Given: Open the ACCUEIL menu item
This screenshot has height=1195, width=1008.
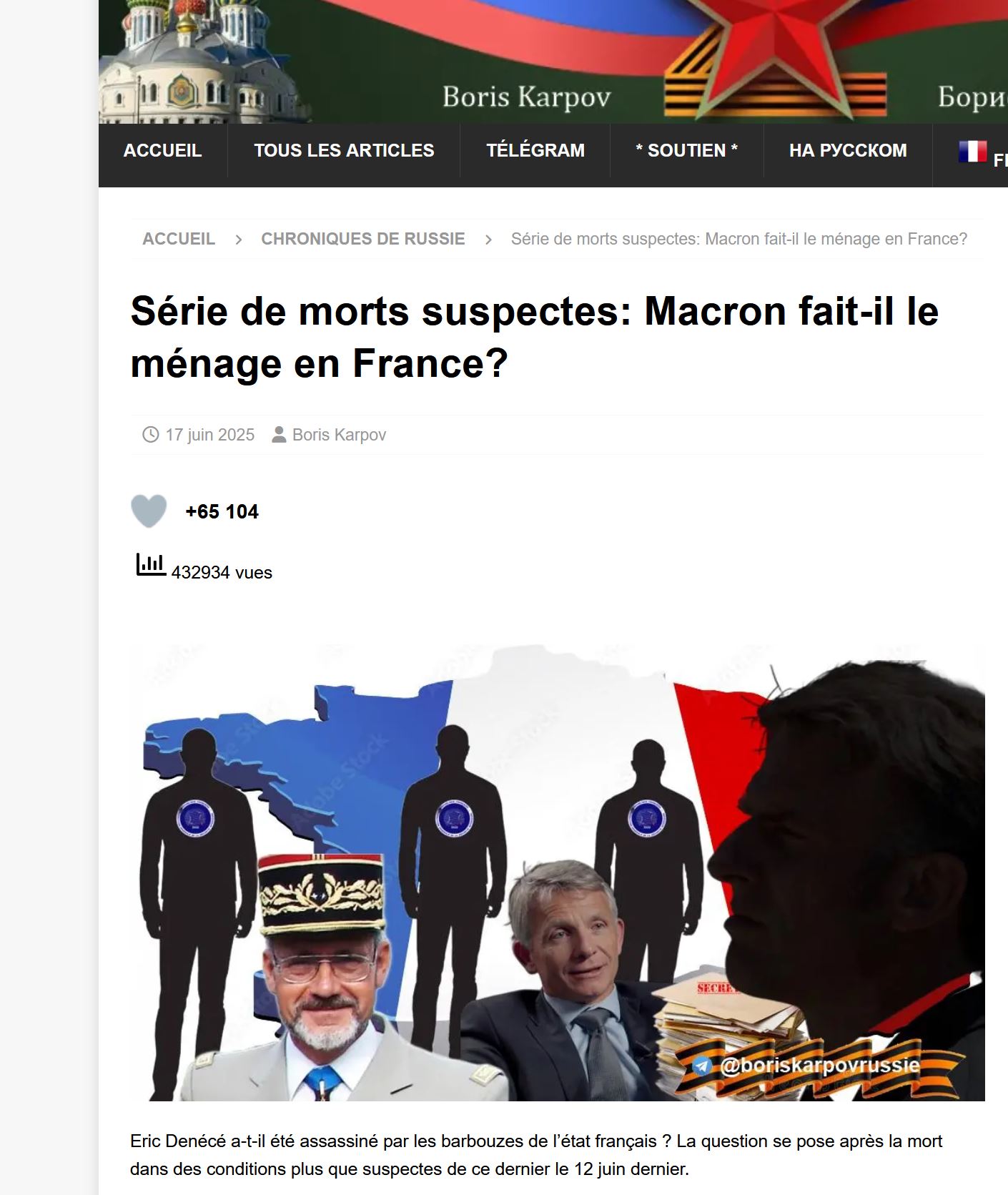Looking at the screenshot, I should click(163, 150).
